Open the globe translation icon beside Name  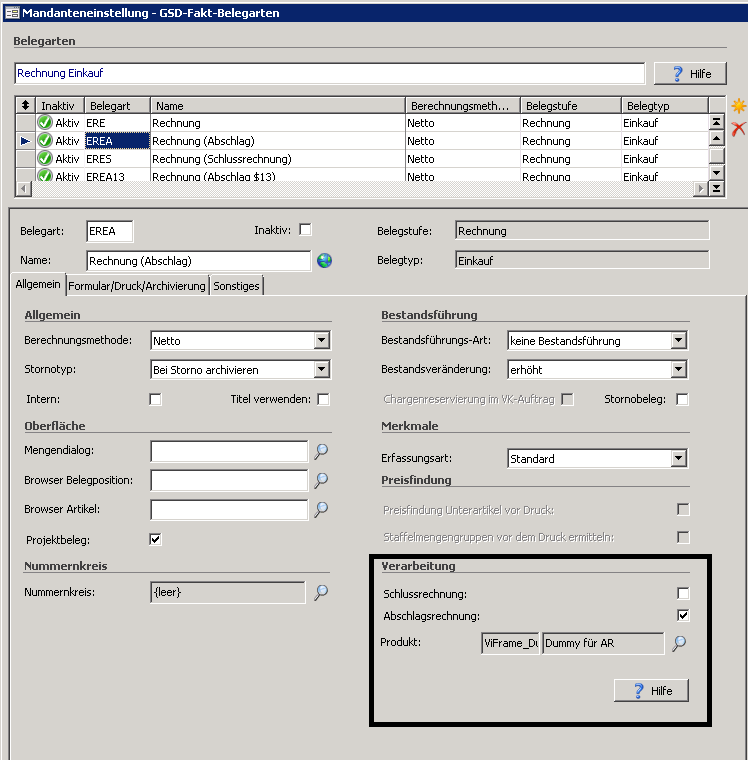click(324, 261)
